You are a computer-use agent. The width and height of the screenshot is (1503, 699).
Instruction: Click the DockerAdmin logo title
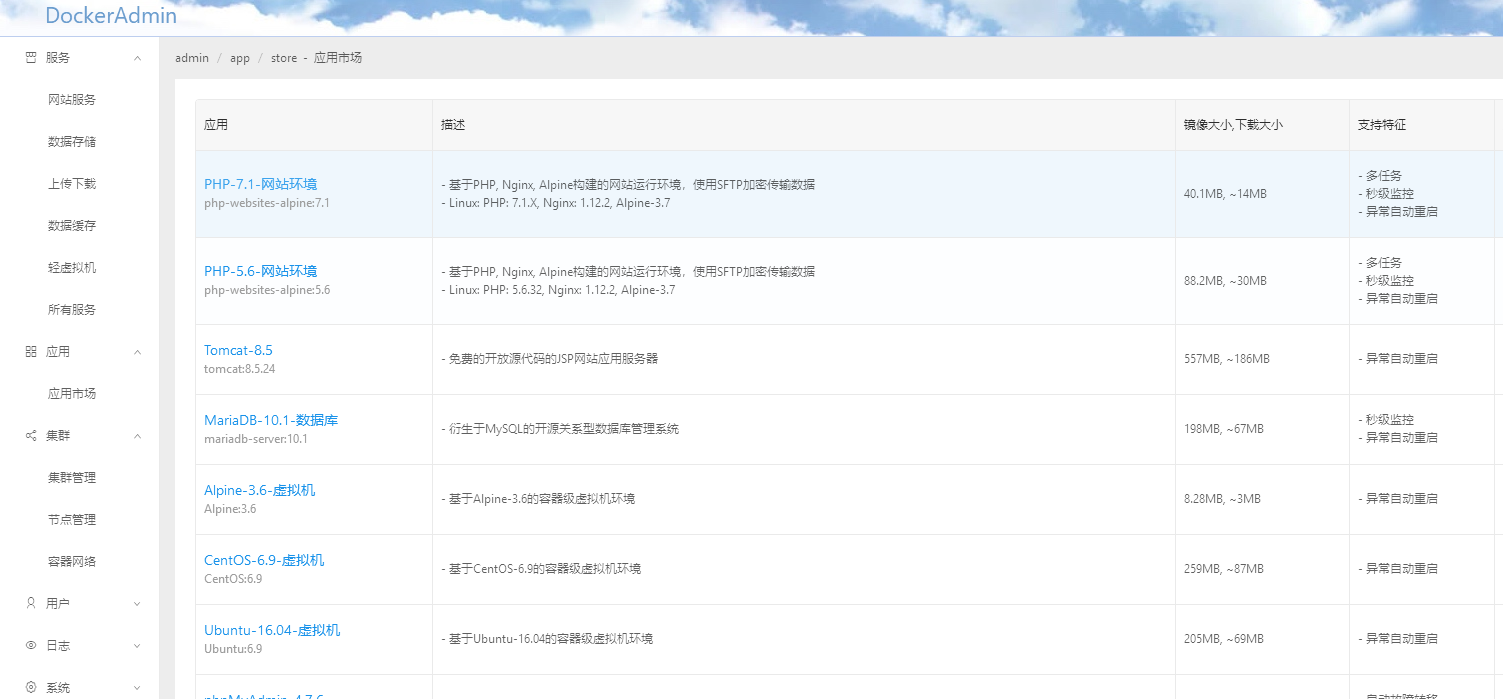coord(111,16)
